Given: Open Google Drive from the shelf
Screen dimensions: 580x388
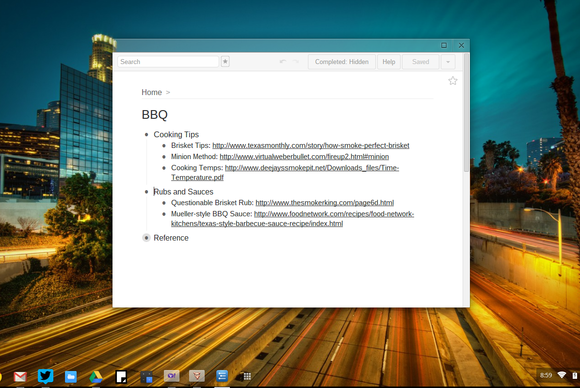Looking at the screenshot, I should (x=96, y=377).
